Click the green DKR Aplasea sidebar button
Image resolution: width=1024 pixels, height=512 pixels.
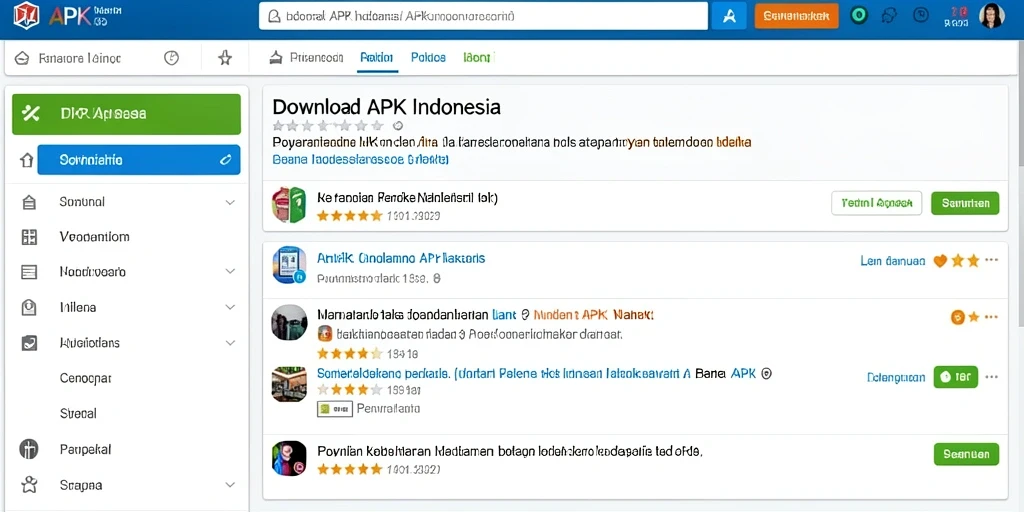coord(126,114)
